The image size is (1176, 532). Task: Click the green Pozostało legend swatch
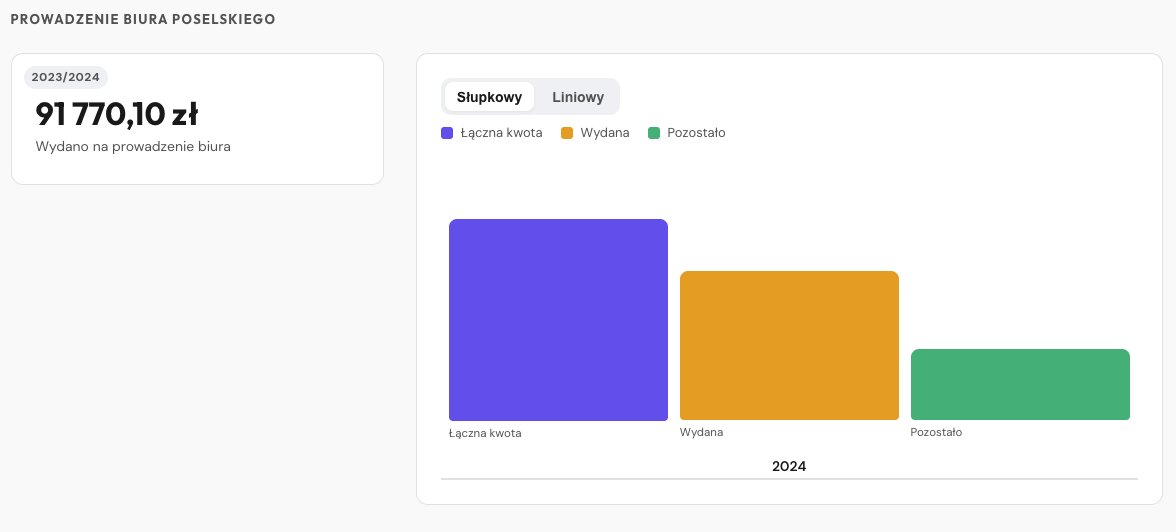coord(654,133)
